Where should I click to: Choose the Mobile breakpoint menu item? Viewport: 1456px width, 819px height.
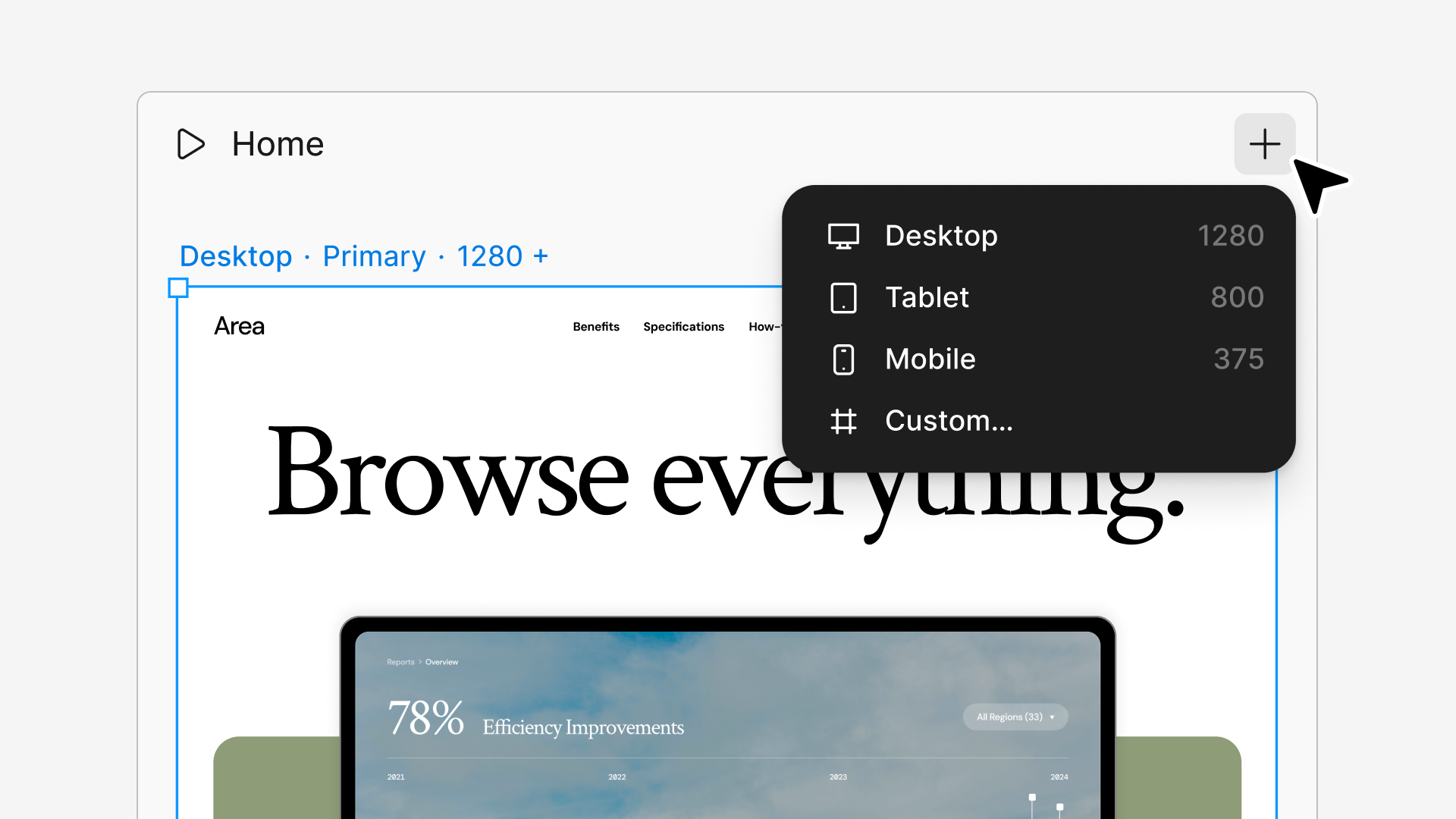[1038, 359]
